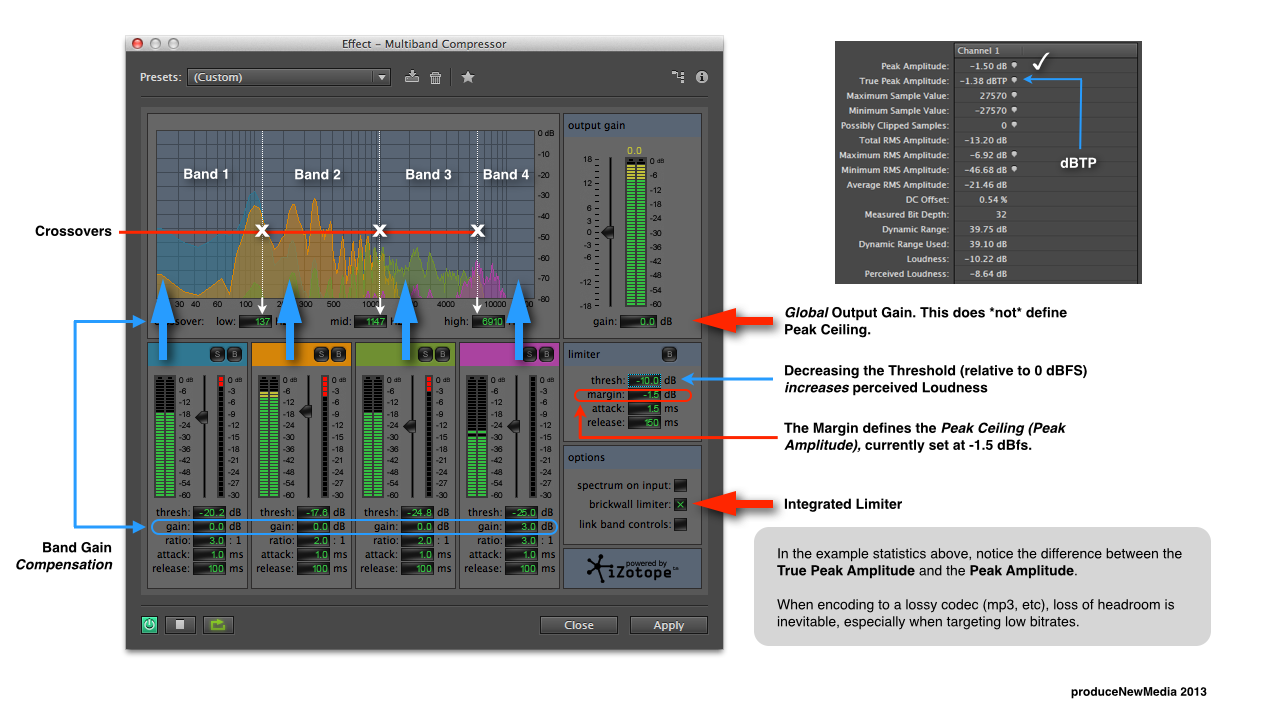
Task: Disable the brickwall limiter checkbox
Action: click(680, 504)
